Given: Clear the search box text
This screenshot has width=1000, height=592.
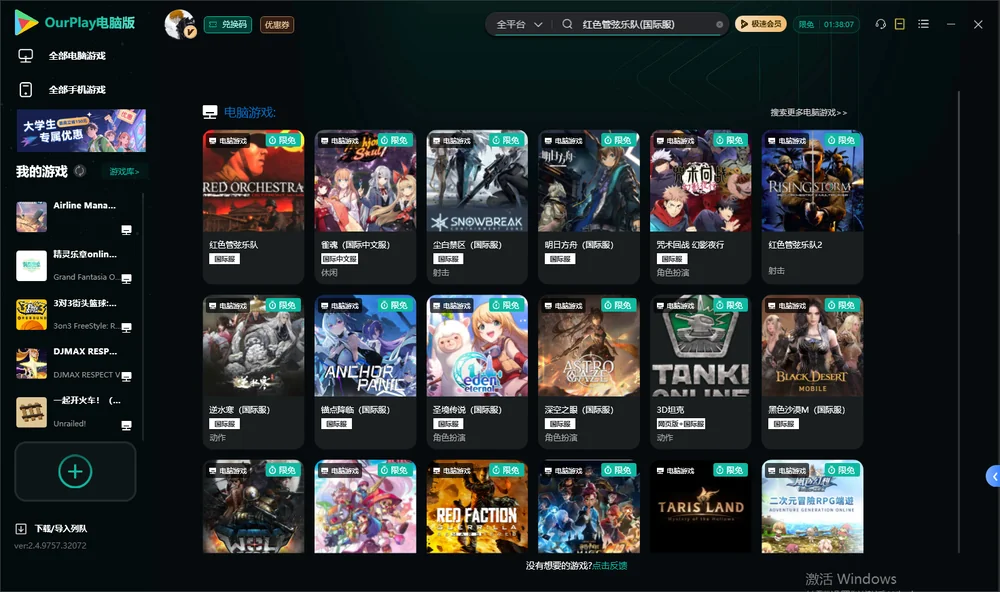Looking at the screenshot, I should [x=719, y=24].
